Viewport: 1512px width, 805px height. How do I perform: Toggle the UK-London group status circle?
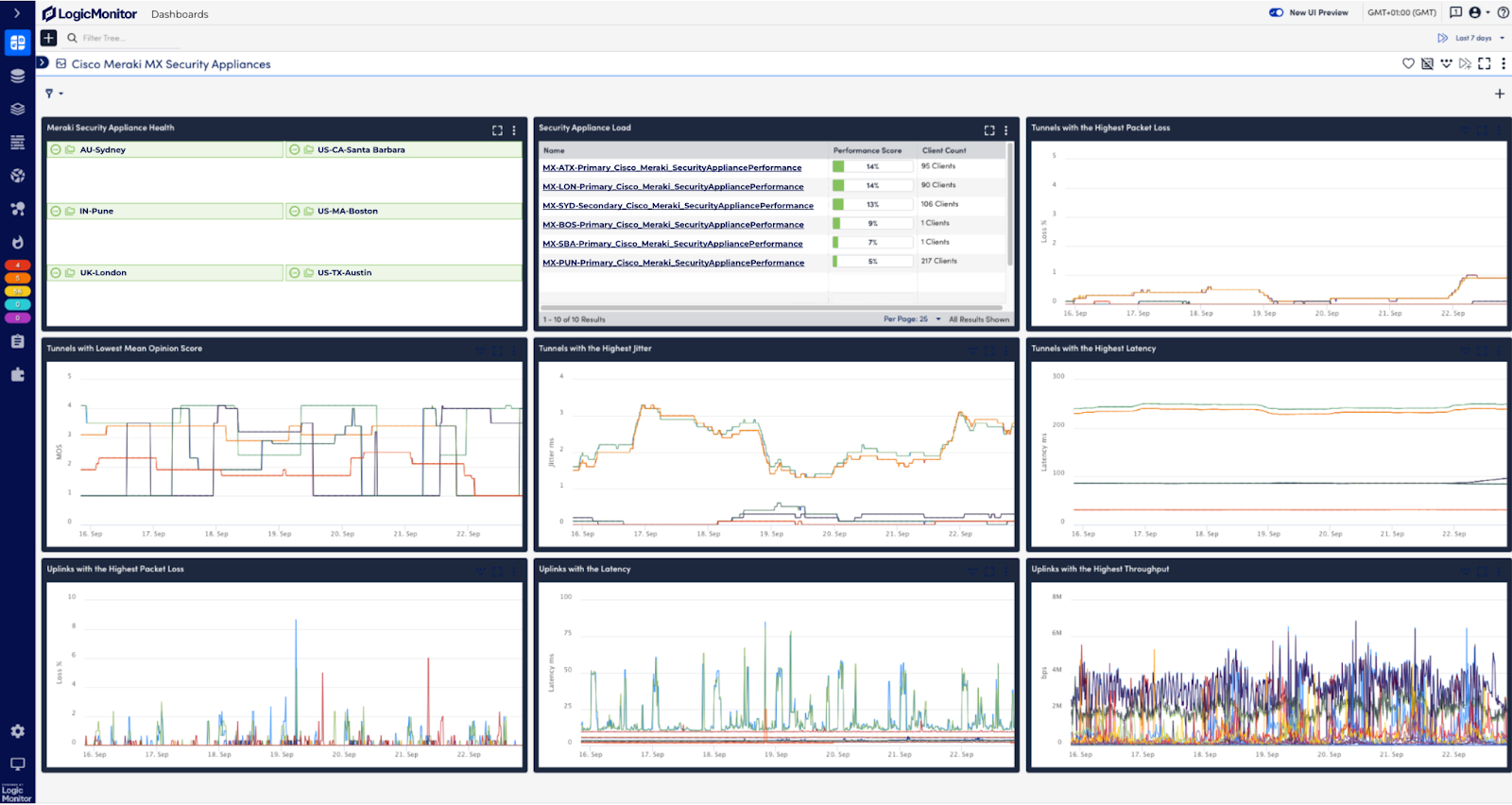[x=56, y=272]
